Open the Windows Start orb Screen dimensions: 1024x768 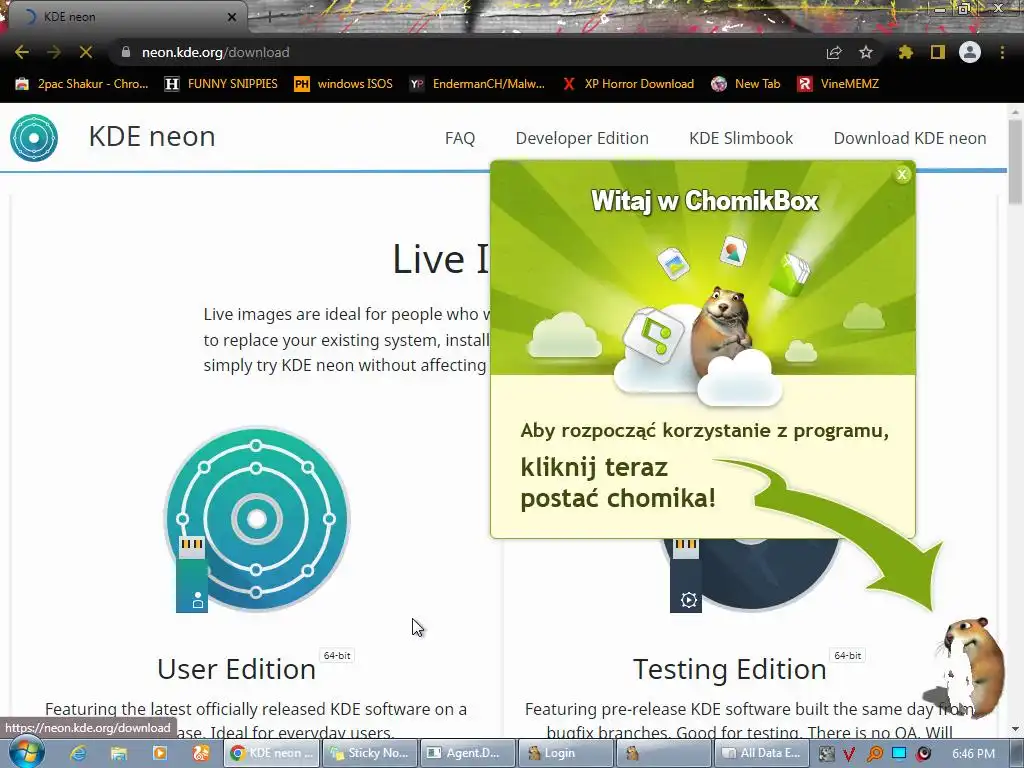(26, 752)
